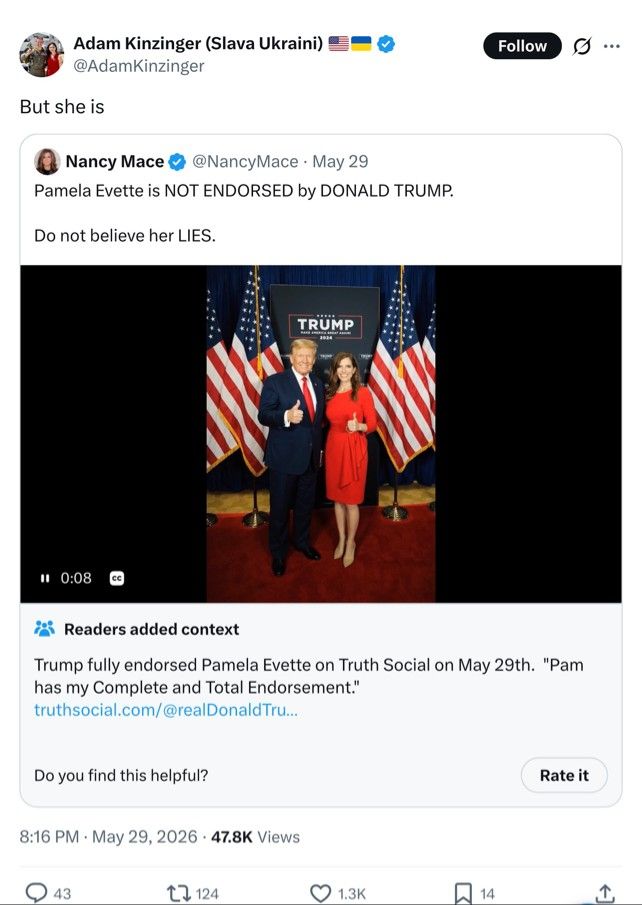Screen dimensions: 642x905
Task: Click the Readers added context icon
Action: pos(44,629)
